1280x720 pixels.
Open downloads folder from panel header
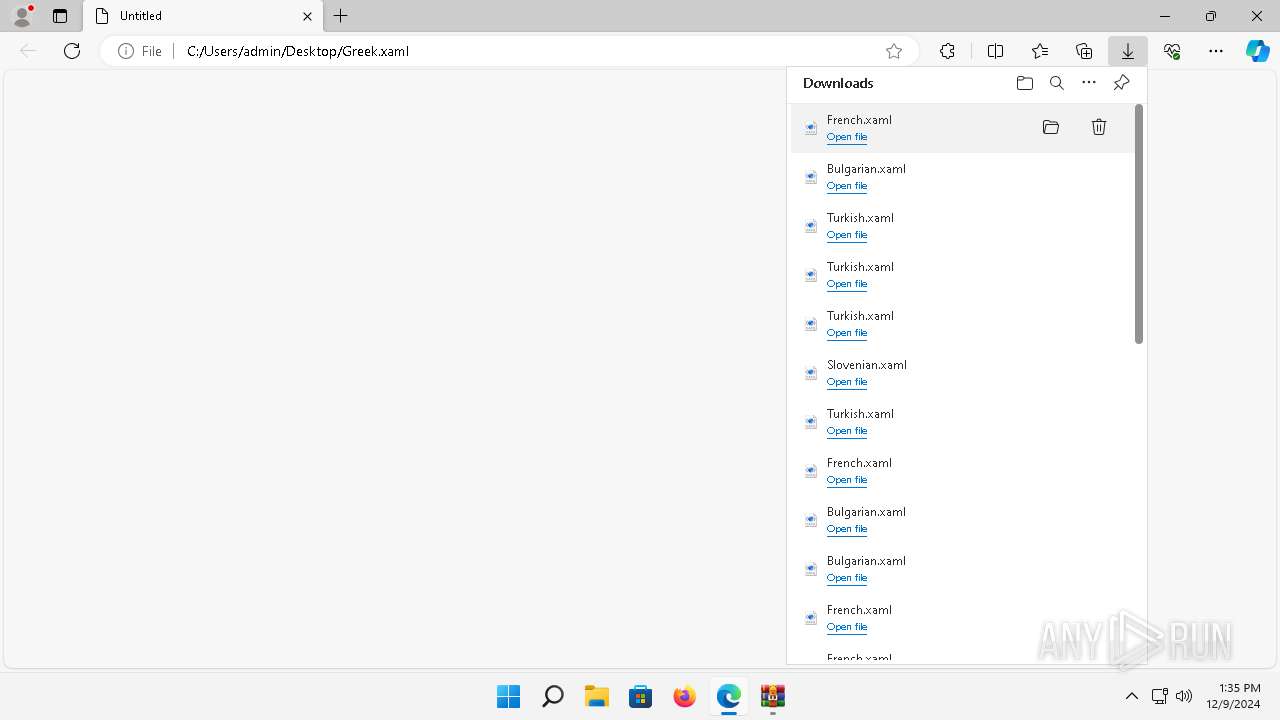1025,83
